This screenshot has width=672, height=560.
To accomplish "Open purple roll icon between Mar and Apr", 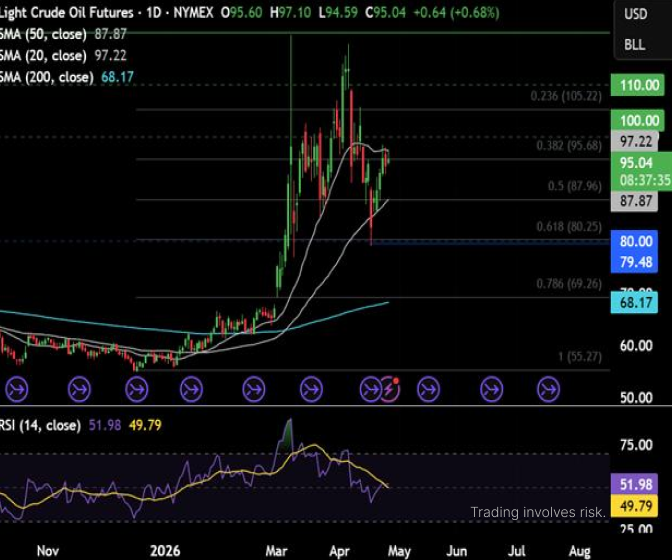I will tap(311, 389).
